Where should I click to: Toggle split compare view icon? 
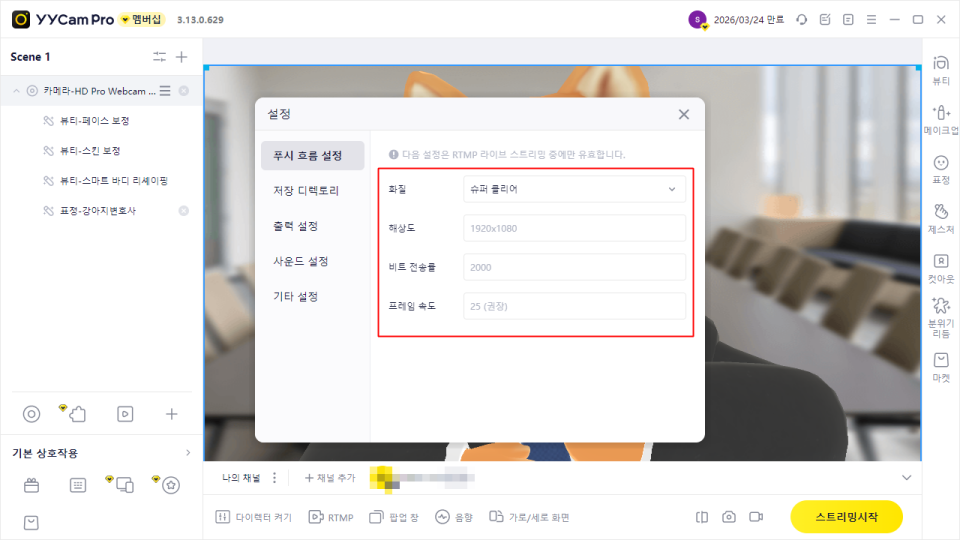(702, 517)
